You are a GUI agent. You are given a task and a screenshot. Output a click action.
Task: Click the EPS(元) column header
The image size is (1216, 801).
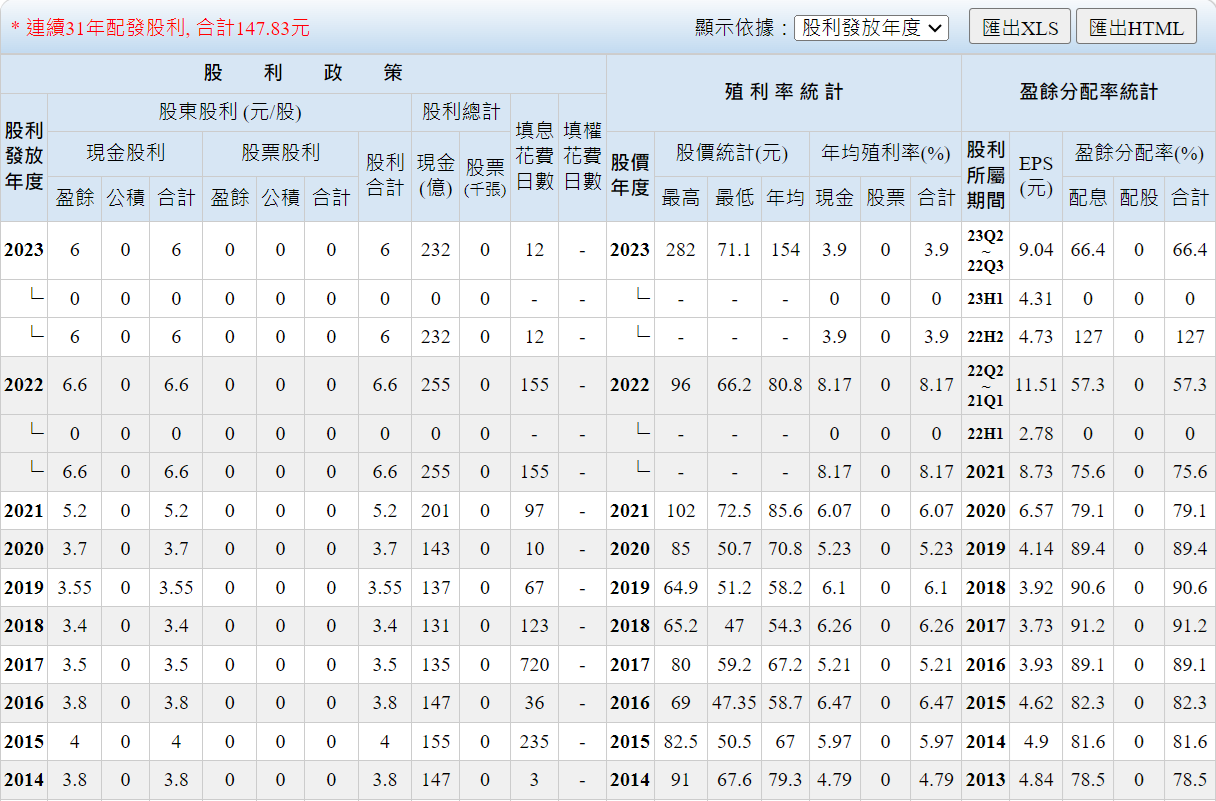[1036, 175]
